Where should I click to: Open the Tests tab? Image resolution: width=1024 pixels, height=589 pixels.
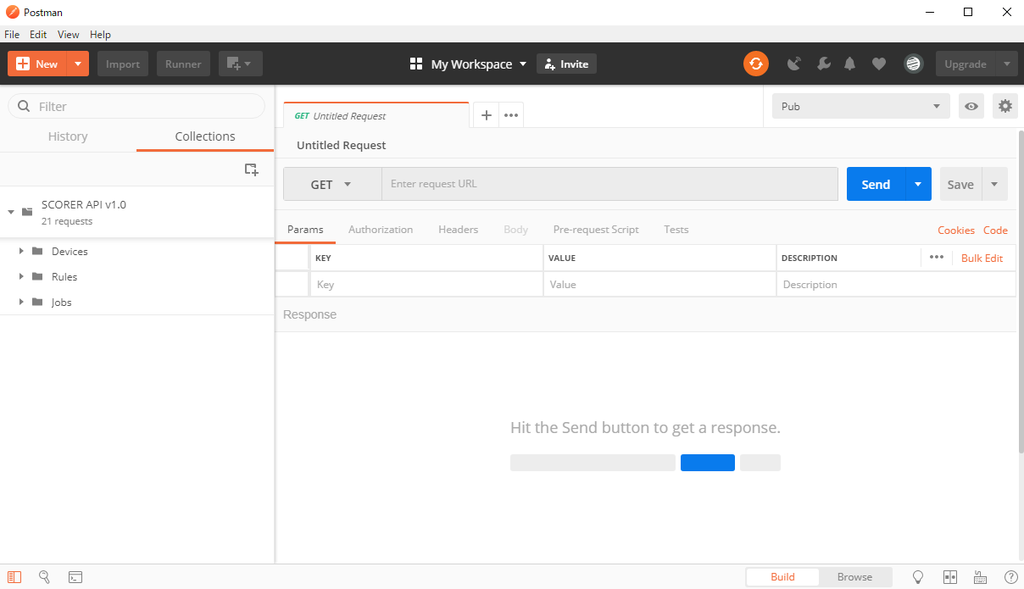pyautogui.click(x=676, y=229)
